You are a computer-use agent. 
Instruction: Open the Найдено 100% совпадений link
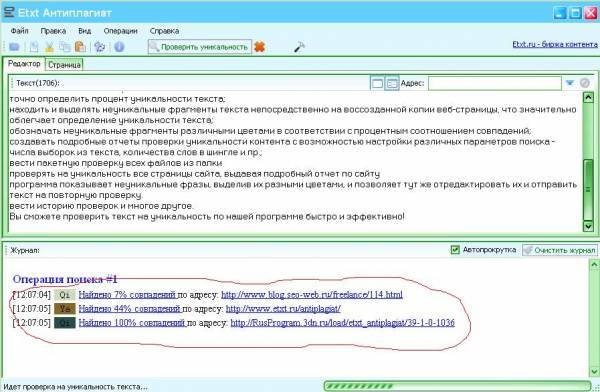click(132, 323)
